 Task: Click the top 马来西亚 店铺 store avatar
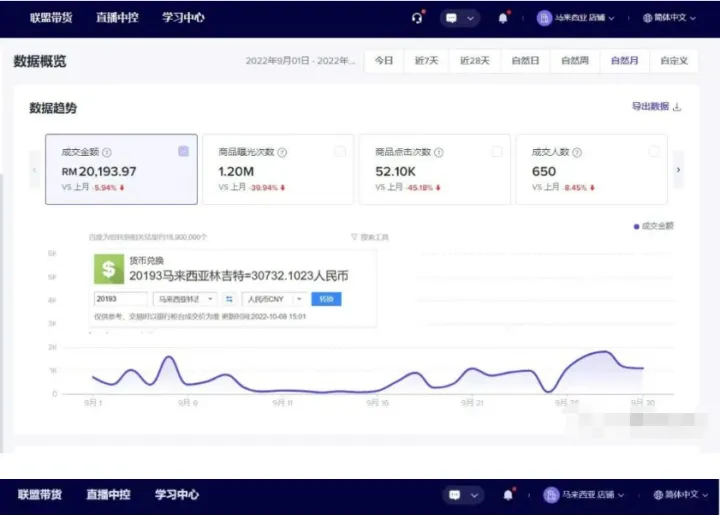544,18
